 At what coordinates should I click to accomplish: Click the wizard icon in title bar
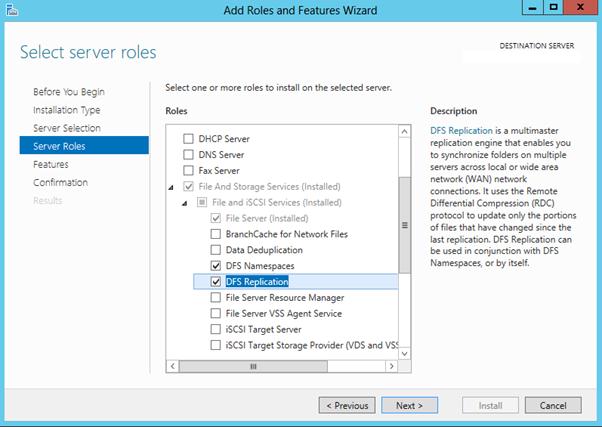click(x=12, y=11)
